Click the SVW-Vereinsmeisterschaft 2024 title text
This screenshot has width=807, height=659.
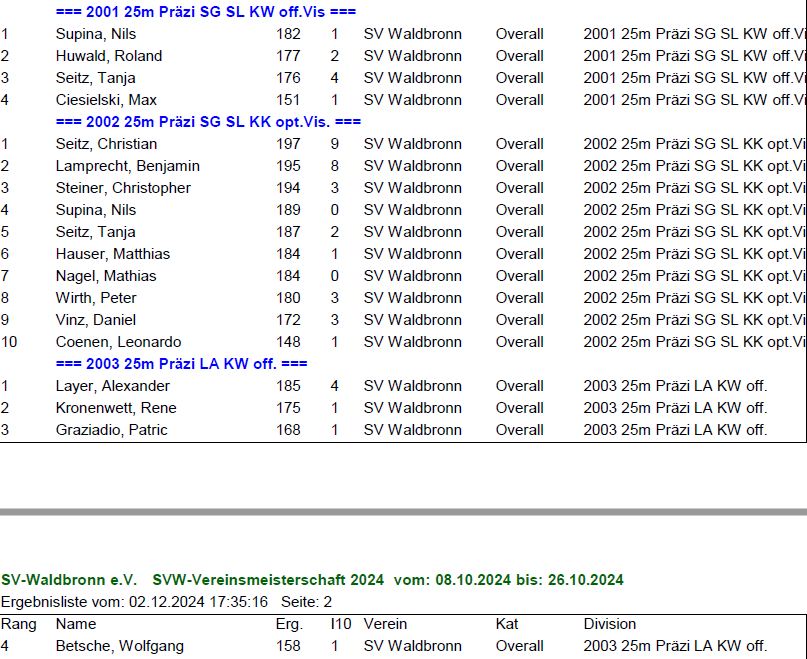click(x=268, y=580)
